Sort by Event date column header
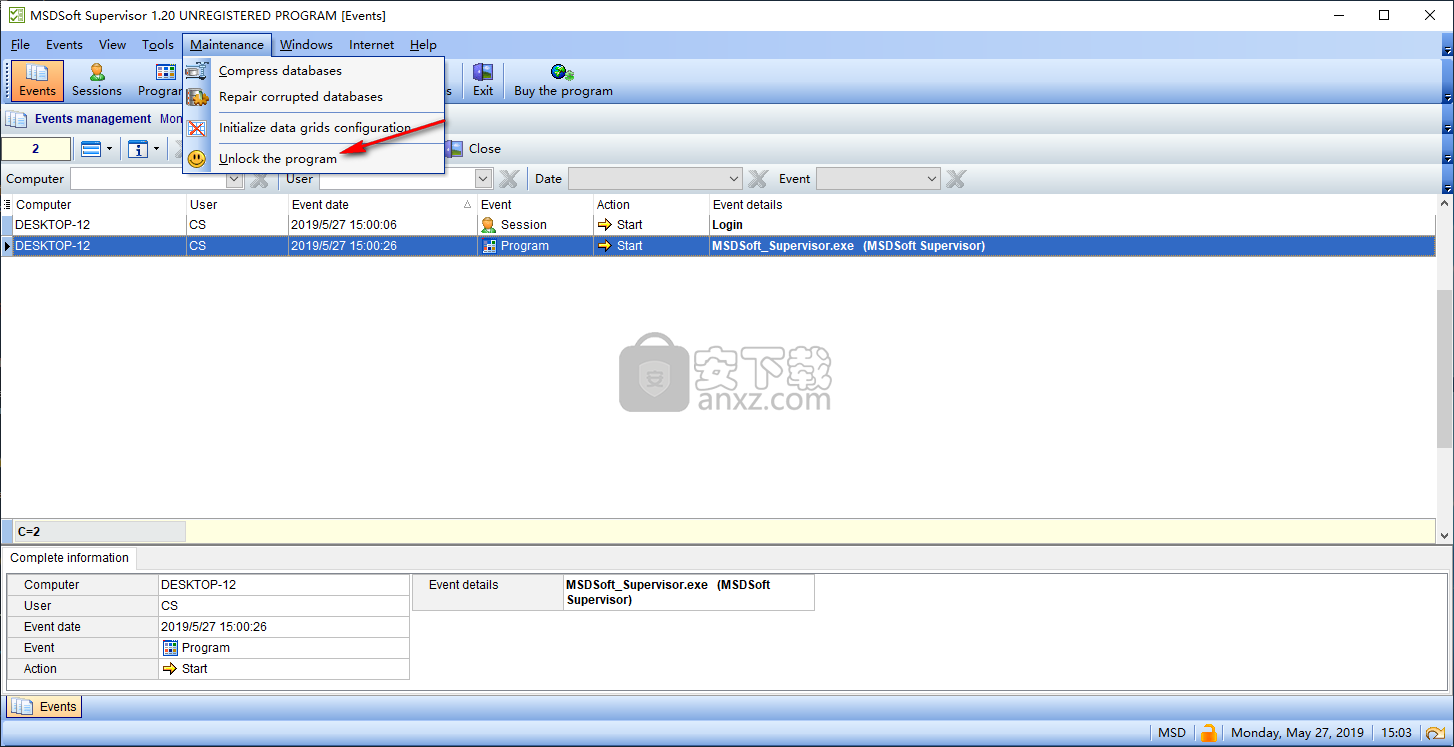 tap(383, 205)
